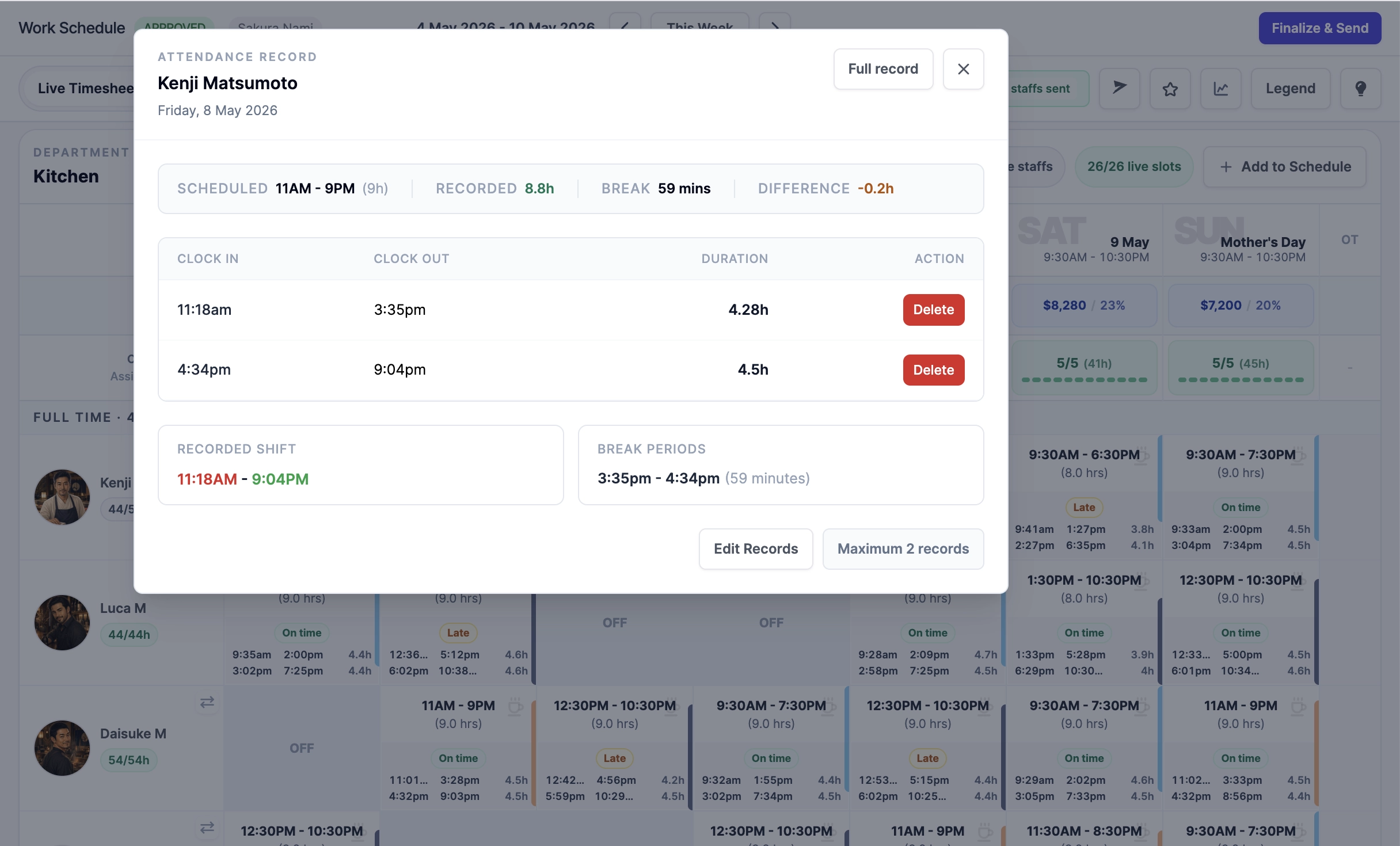
Task: Click the Recorded 8.8h value
Action: 539,189
